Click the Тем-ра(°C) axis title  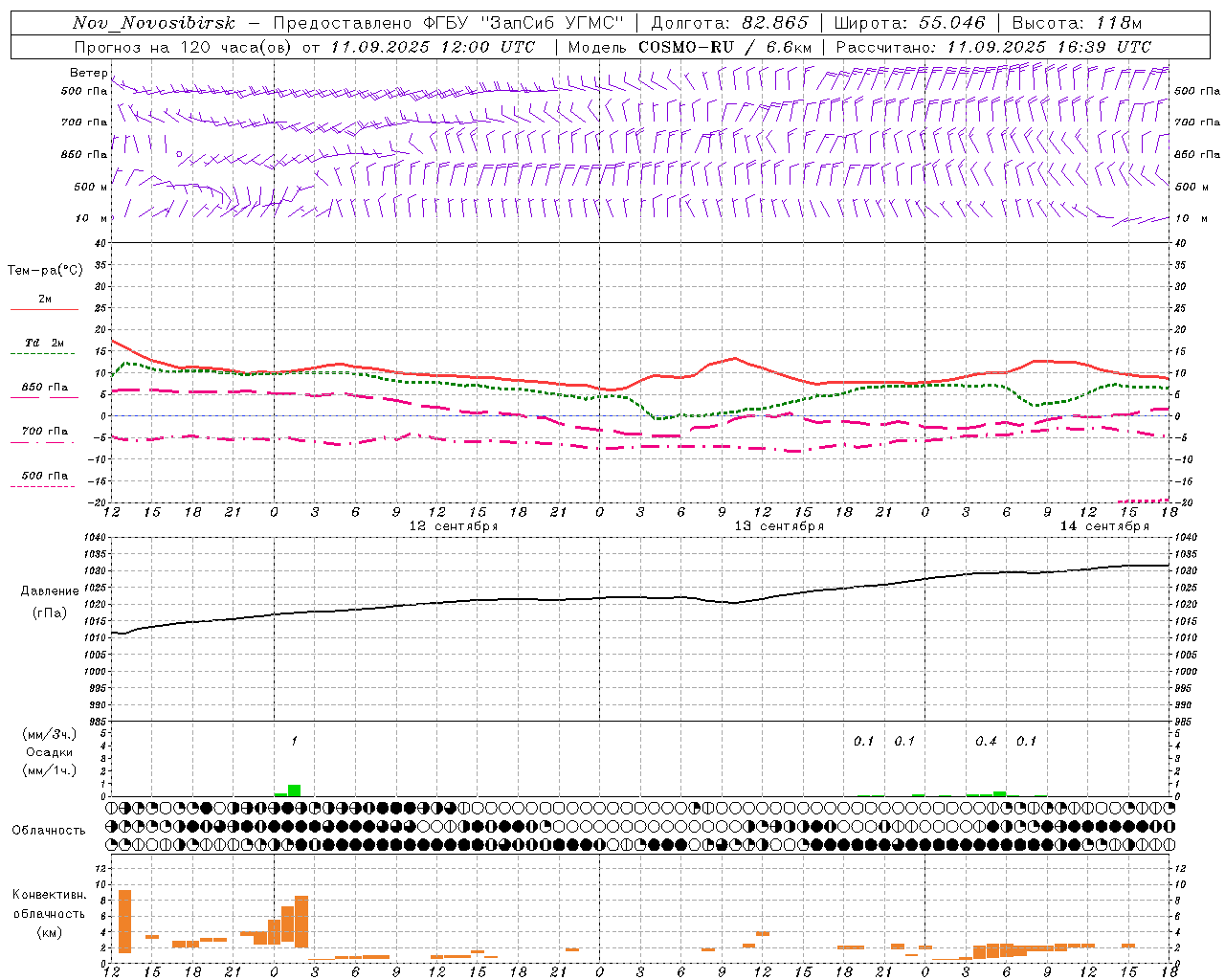(x=45, y=271)
